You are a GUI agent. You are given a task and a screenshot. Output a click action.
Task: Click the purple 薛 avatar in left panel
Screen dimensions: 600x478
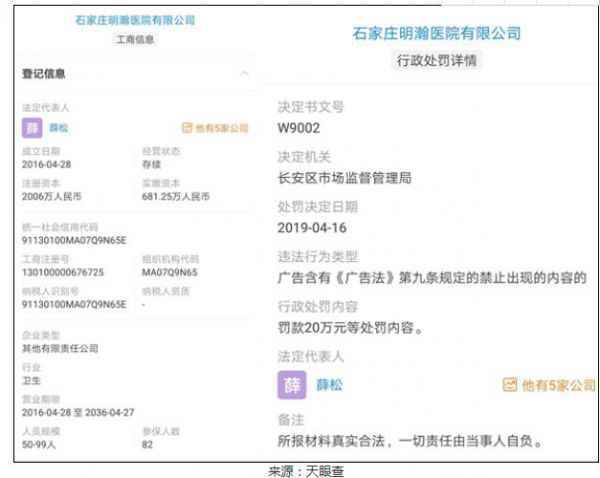[32, 128]
